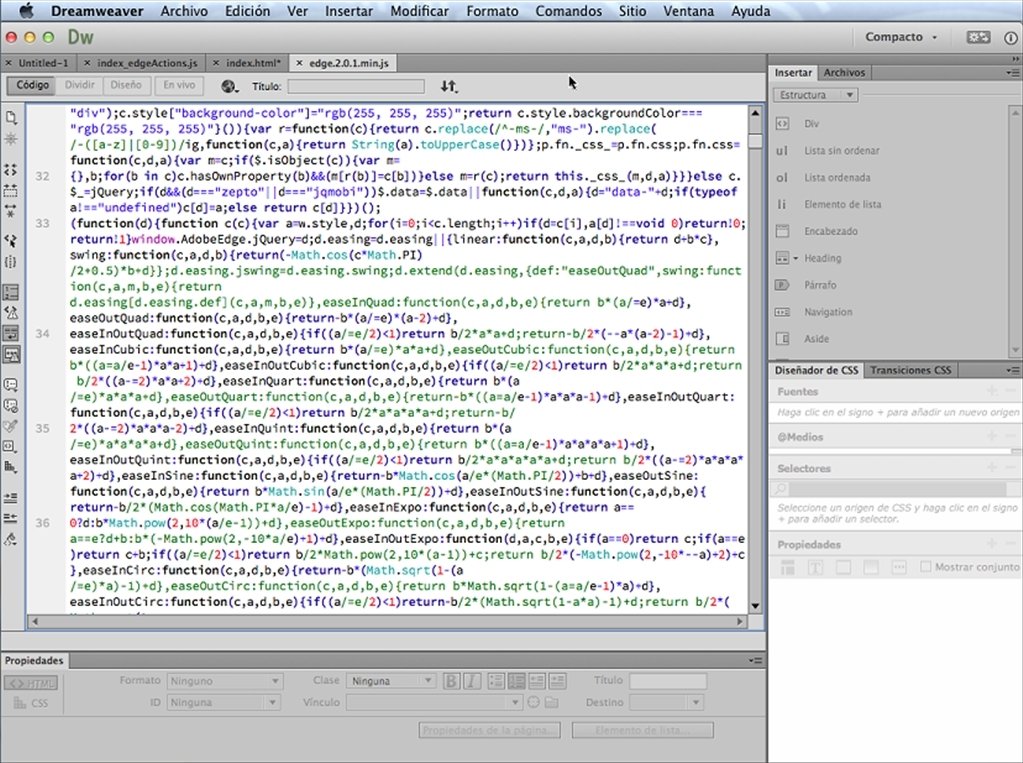The width and height of the screenshot is (1023, 763).
Task: Toggle Word Wrap in the coding toolbar
Action: click(11, 334)
